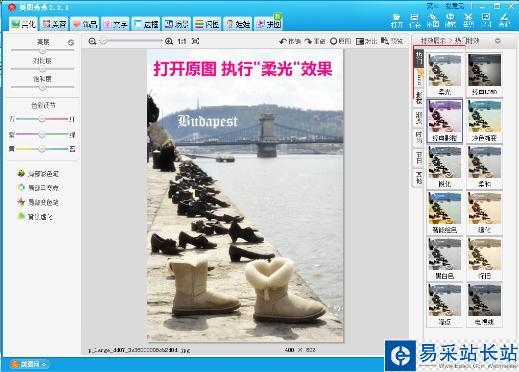The image size is (519, 372).
Task: Click the red app logo in the title bar
Action: (x=12, y=7)
